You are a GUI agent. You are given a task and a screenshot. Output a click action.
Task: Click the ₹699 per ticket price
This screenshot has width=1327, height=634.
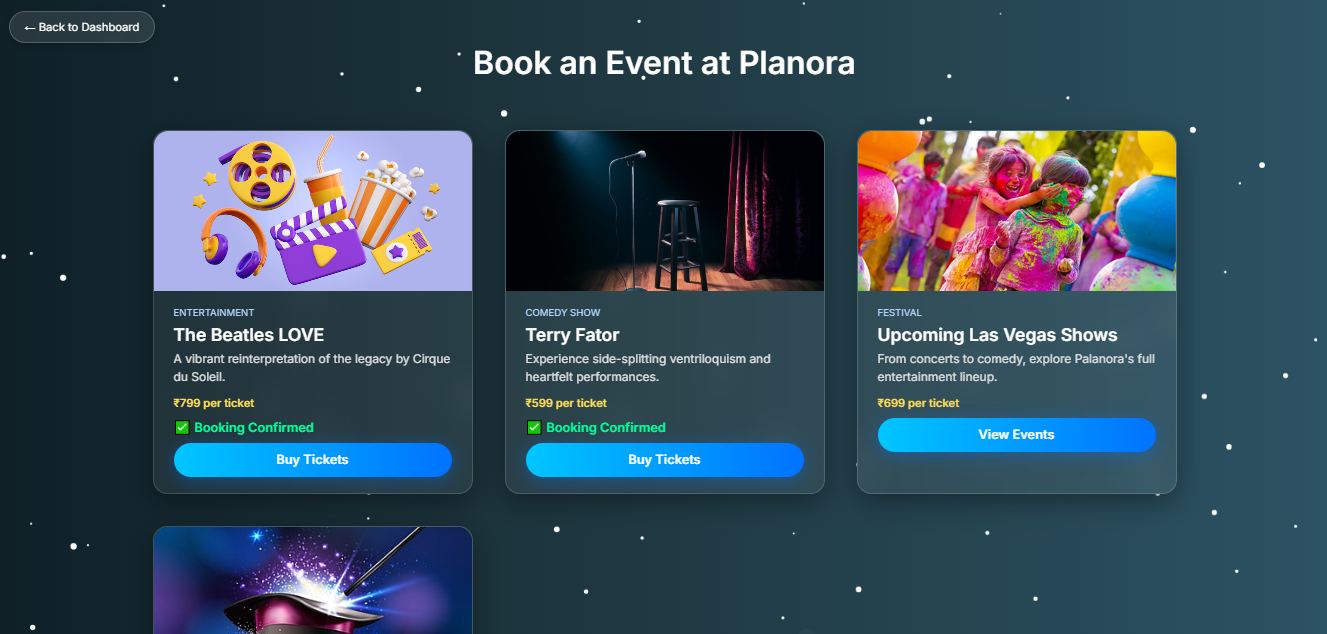pos(918,404)
